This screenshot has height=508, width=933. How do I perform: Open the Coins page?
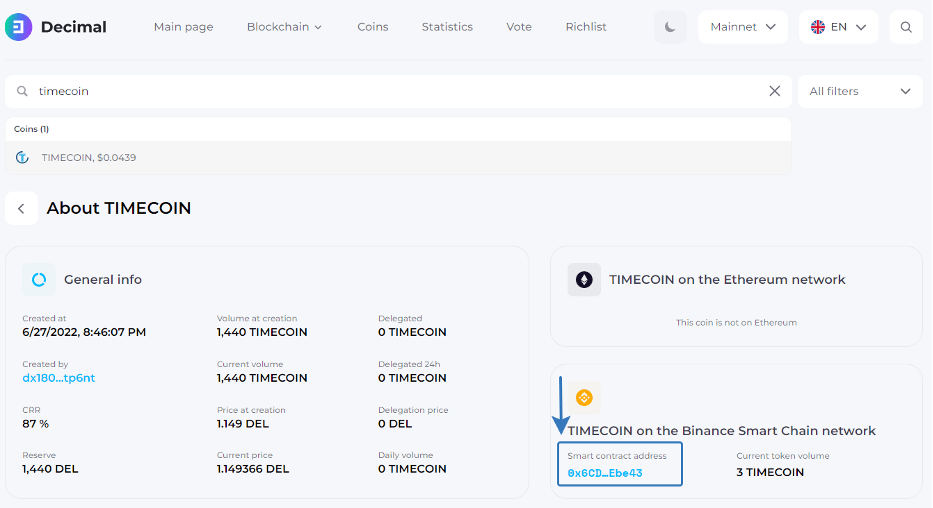pos(372,27)
